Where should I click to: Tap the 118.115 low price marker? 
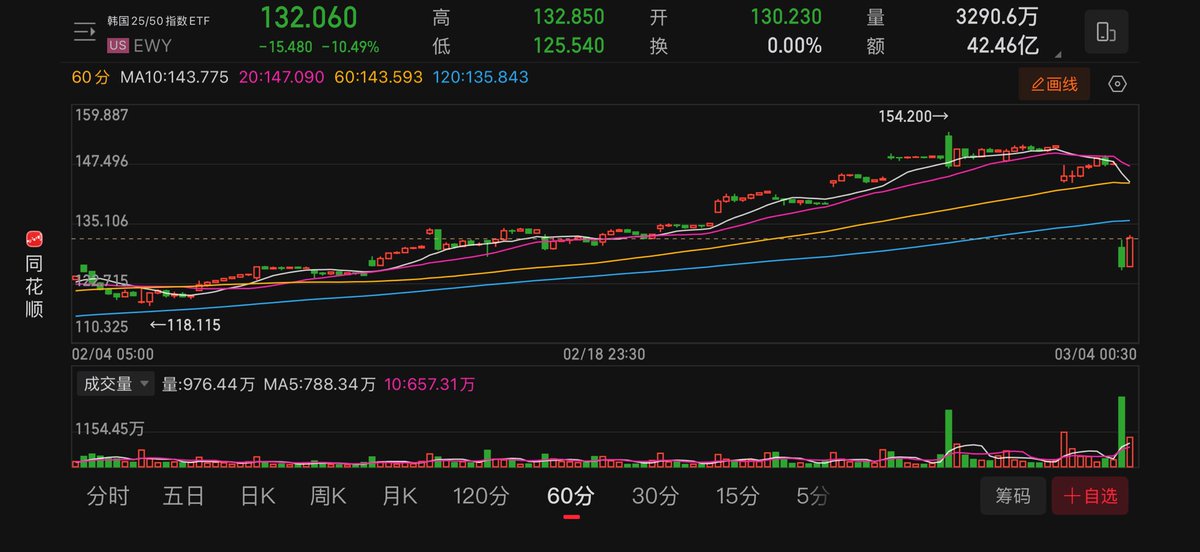tap(185, 325)
